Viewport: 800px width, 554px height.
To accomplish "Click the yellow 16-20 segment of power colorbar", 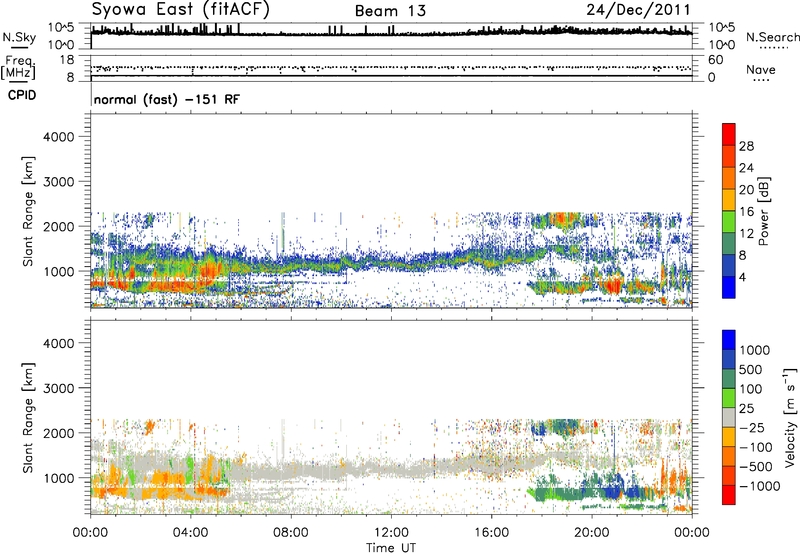I will [729, 199].
